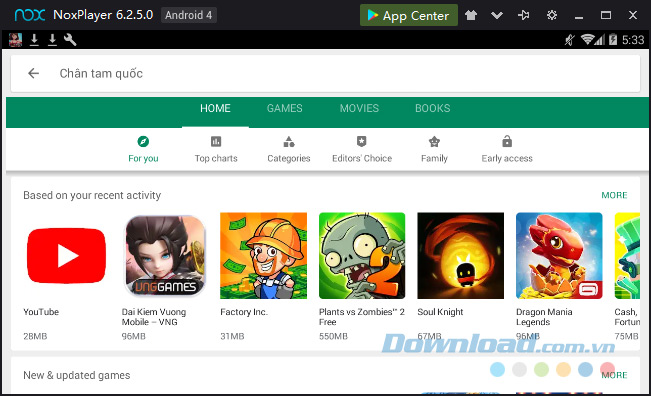
Task: Click New & updated games heading
Action: tap(77, 375)
